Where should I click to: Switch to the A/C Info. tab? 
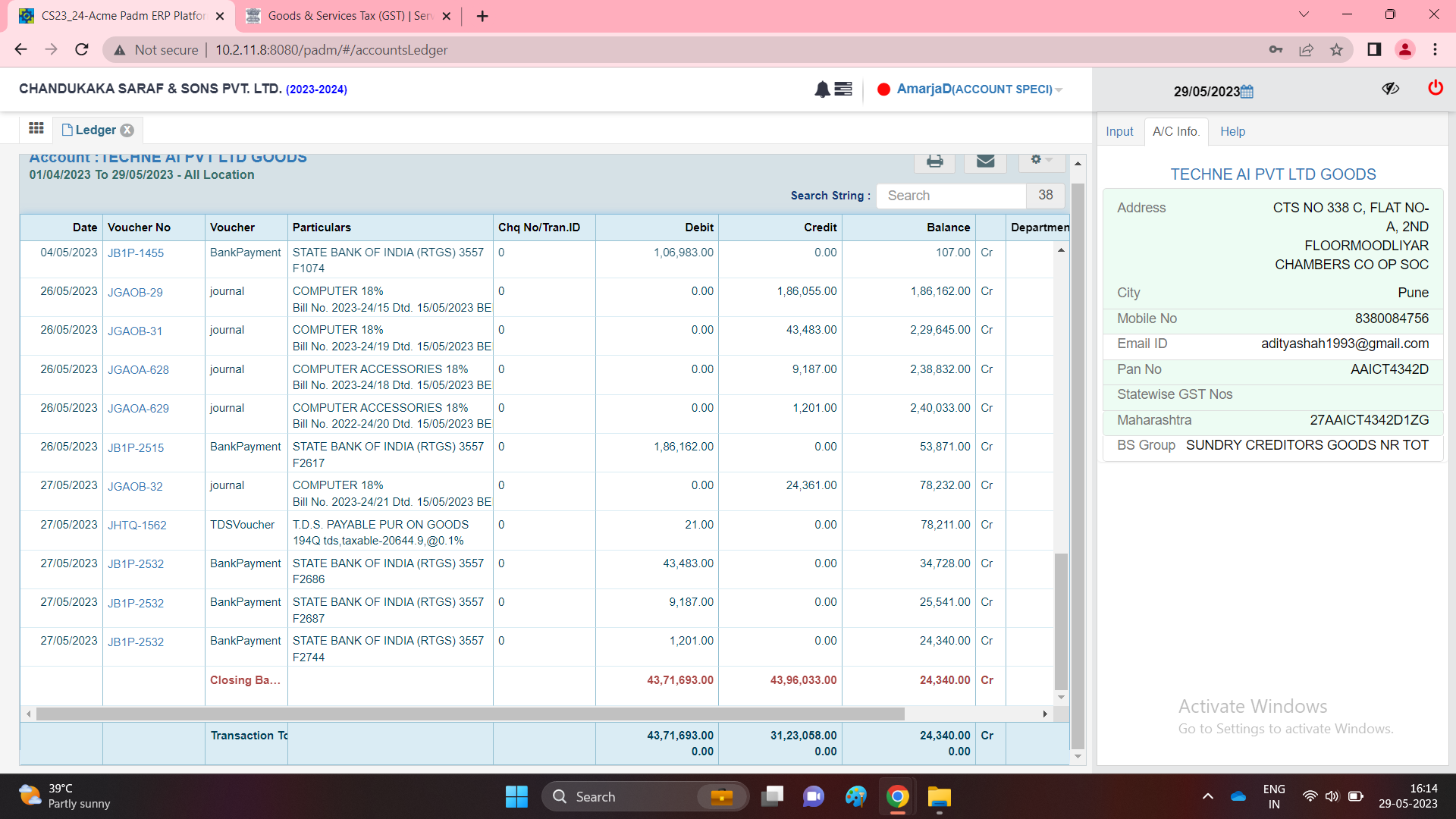click(x=1176, y=131)
